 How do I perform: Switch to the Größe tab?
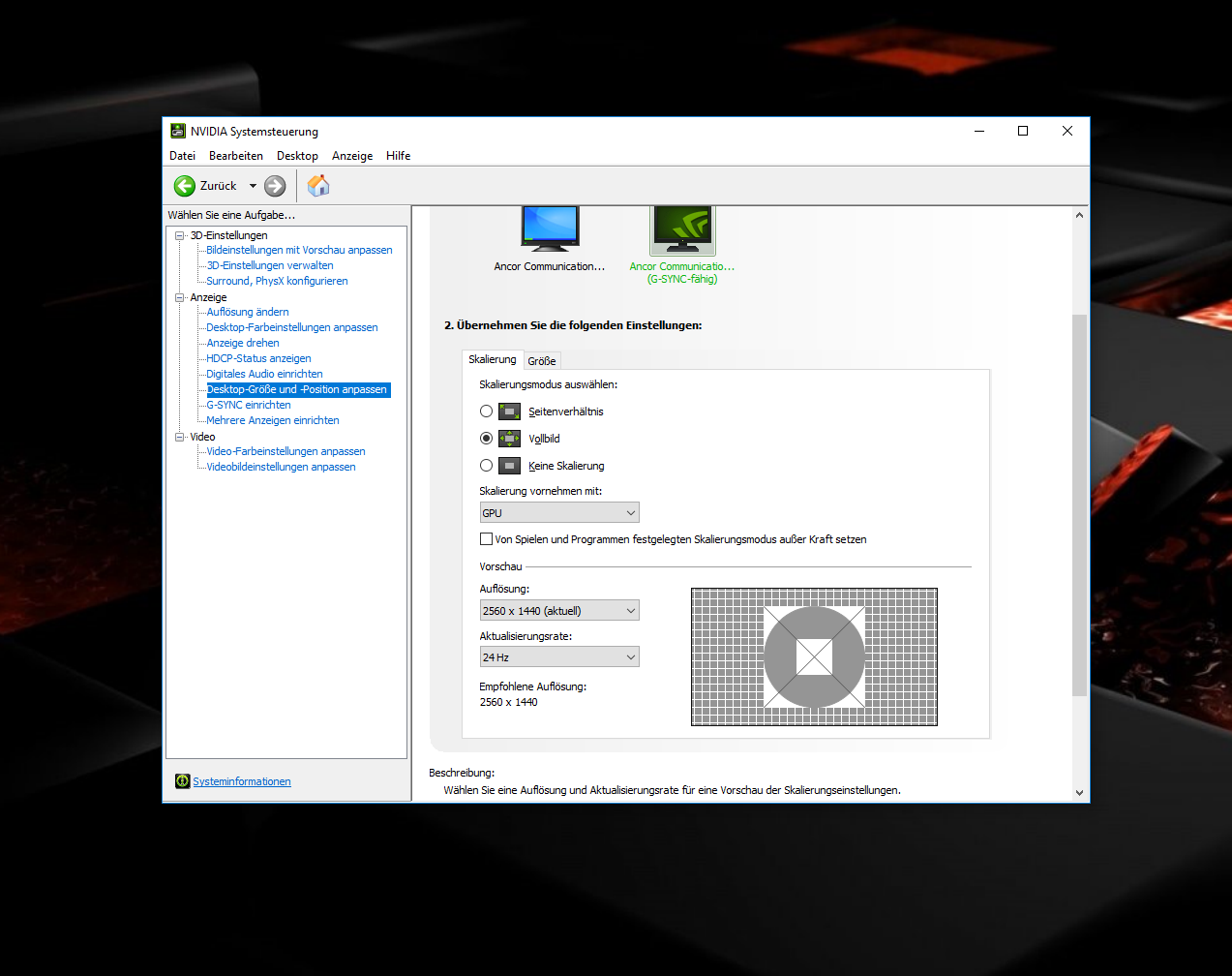pyautogui.click(x=542, y=361)
